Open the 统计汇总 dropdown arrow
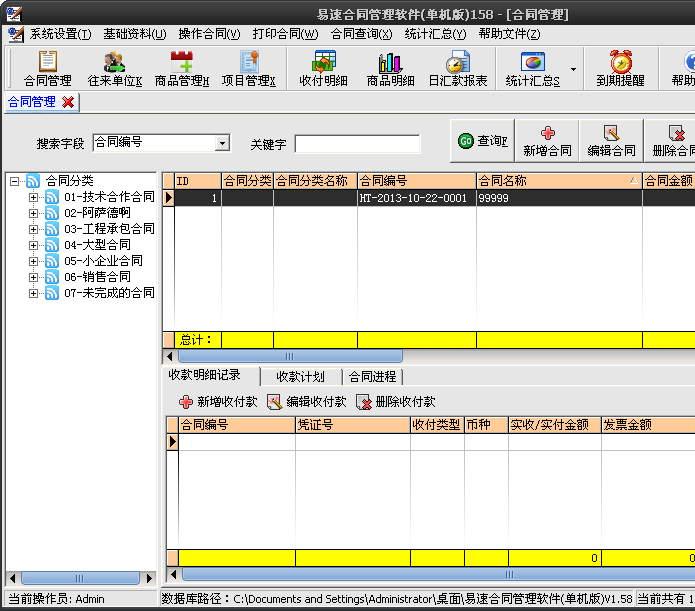 [573, 69]
